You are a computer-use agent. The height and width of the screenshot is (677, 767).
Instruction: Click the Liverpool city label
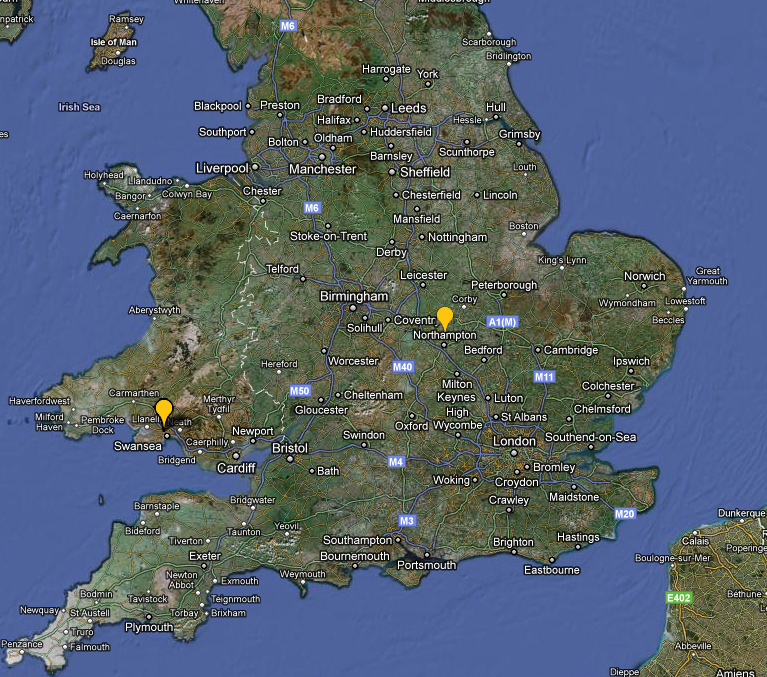click(x=222, y=168)
